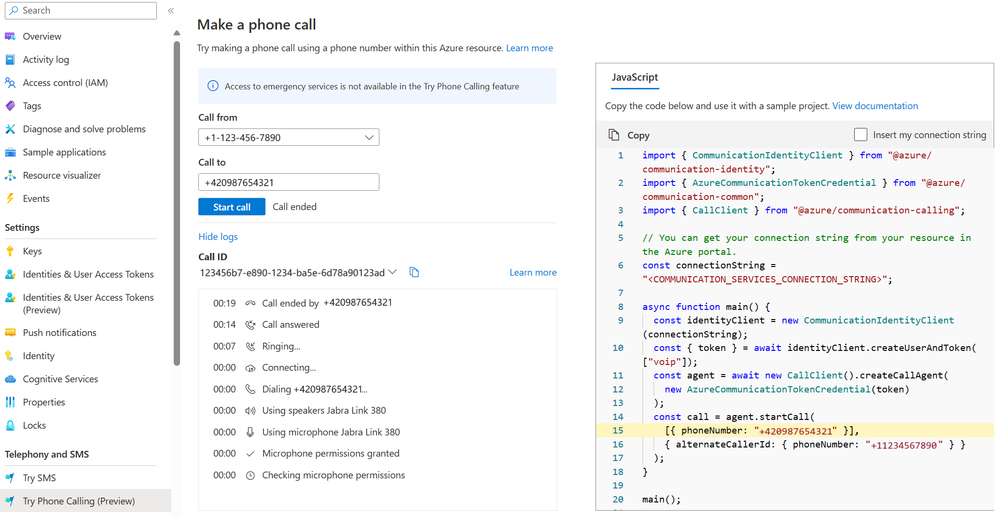Copy the Call ID using copy icon
This screenshot has width=999, height=518.
[x=414, y=272]
